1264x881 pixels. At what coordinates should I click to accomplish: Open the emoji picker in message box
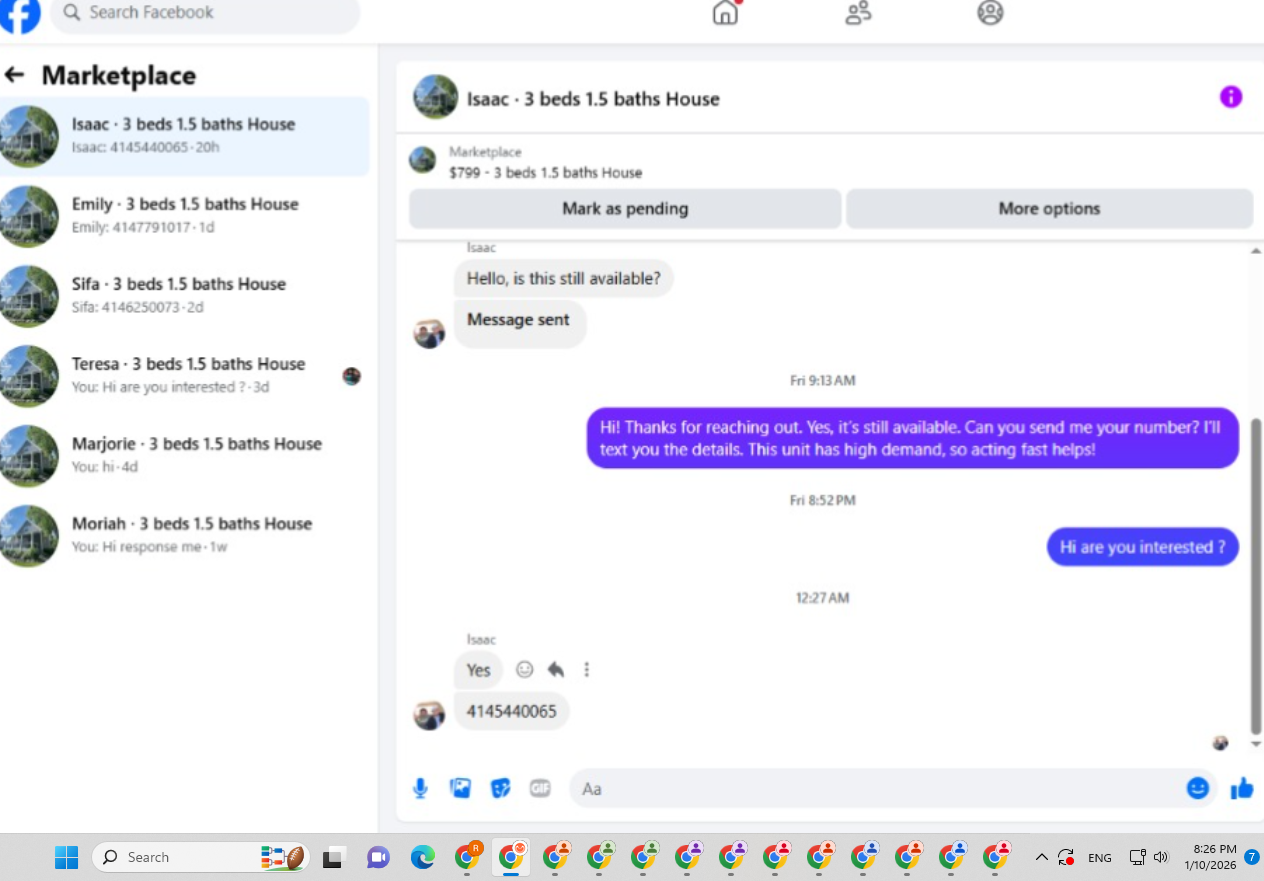[x=1198, y=788]
